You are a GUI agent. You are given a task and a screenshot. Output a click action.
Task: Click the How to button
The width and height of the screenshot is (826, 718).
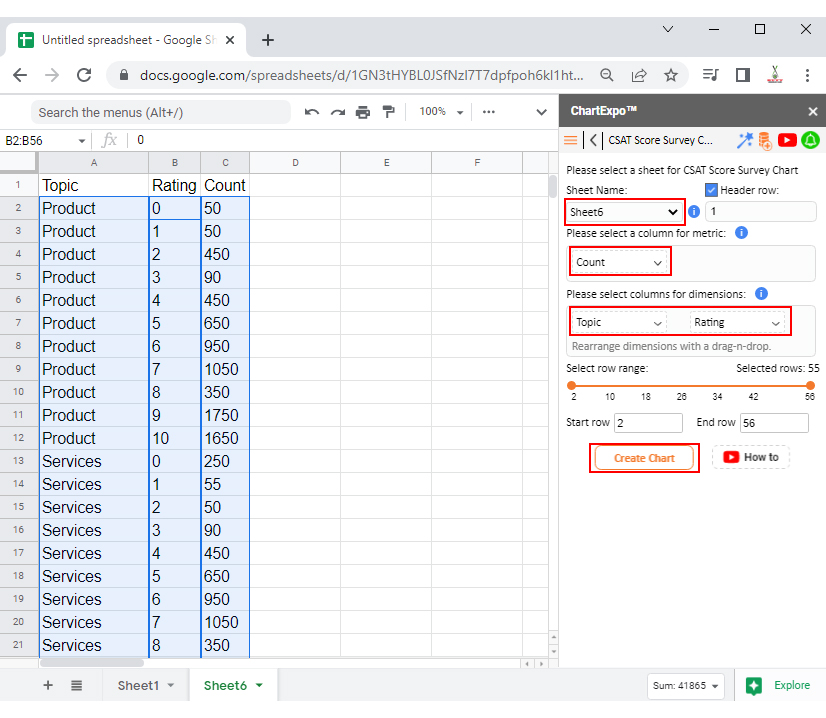coord(751,457)
